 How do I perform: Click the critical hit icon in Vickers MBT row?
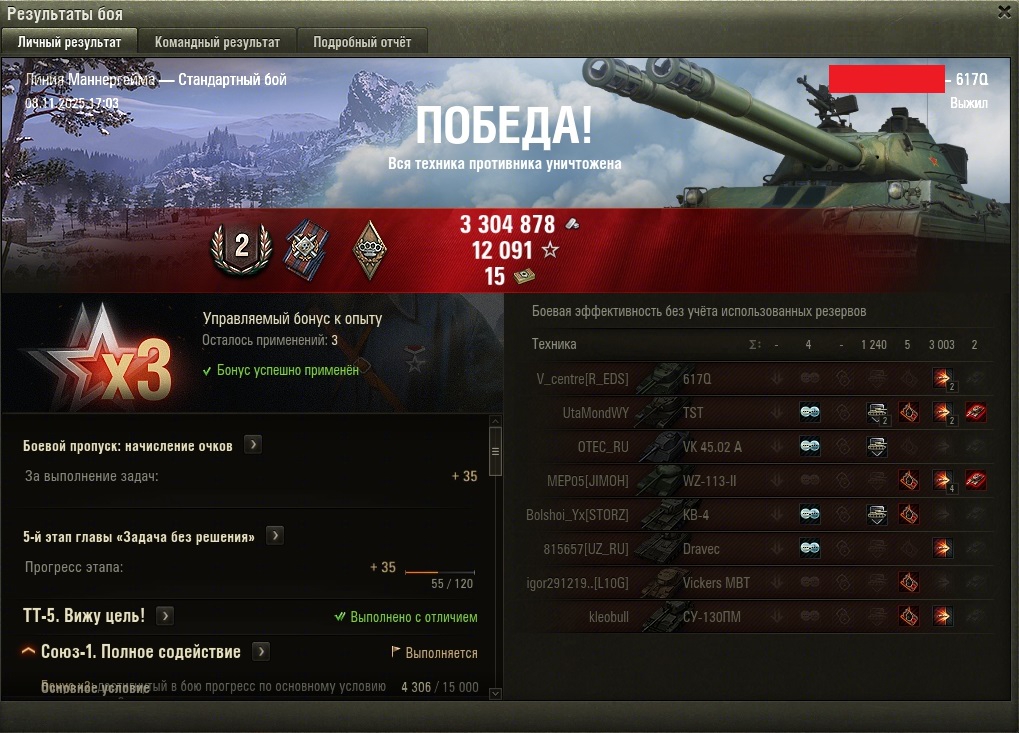(909, 582)
